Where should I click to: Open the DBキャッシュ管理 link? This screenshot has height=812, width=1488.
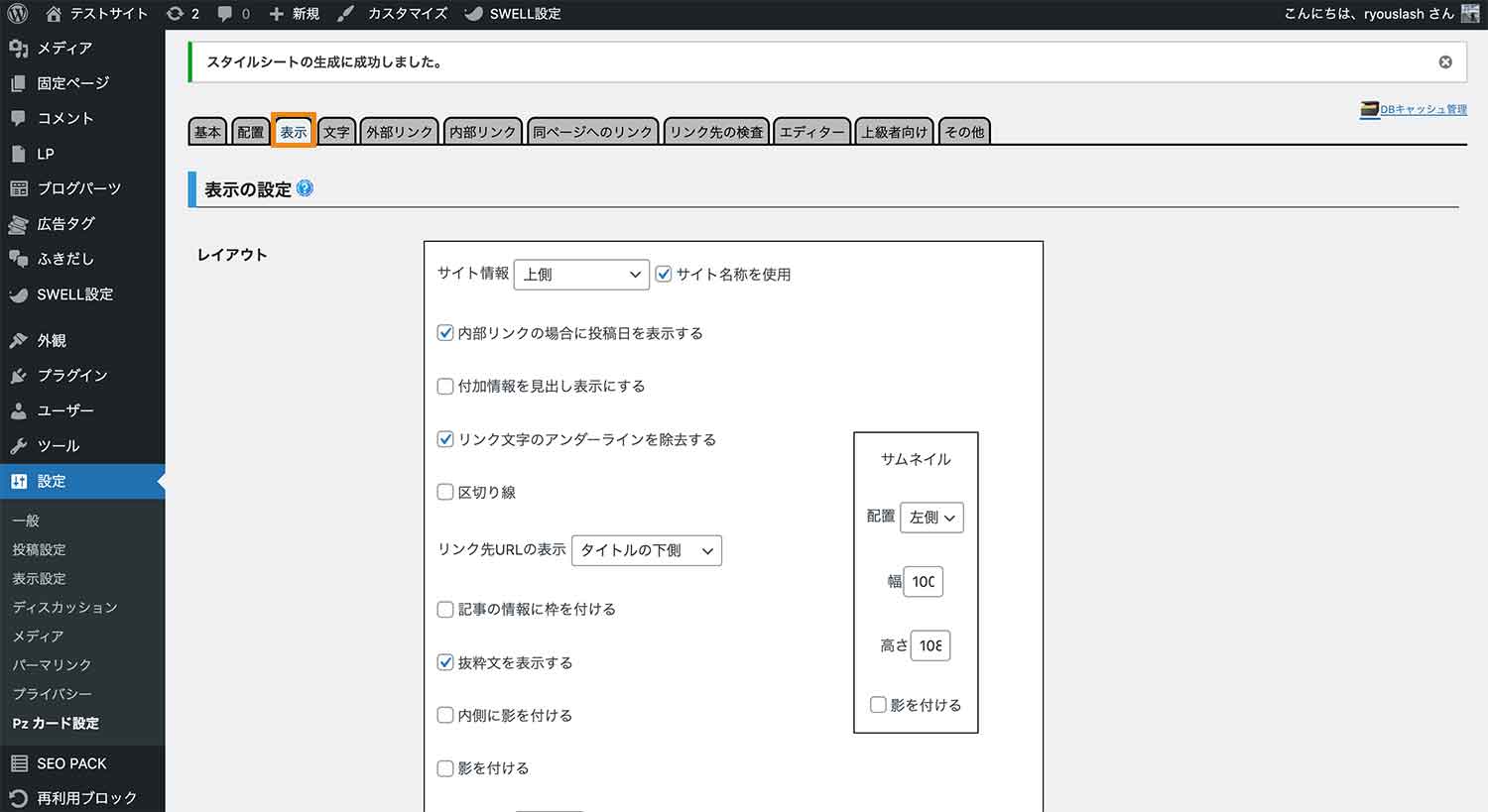[1421, 110]
